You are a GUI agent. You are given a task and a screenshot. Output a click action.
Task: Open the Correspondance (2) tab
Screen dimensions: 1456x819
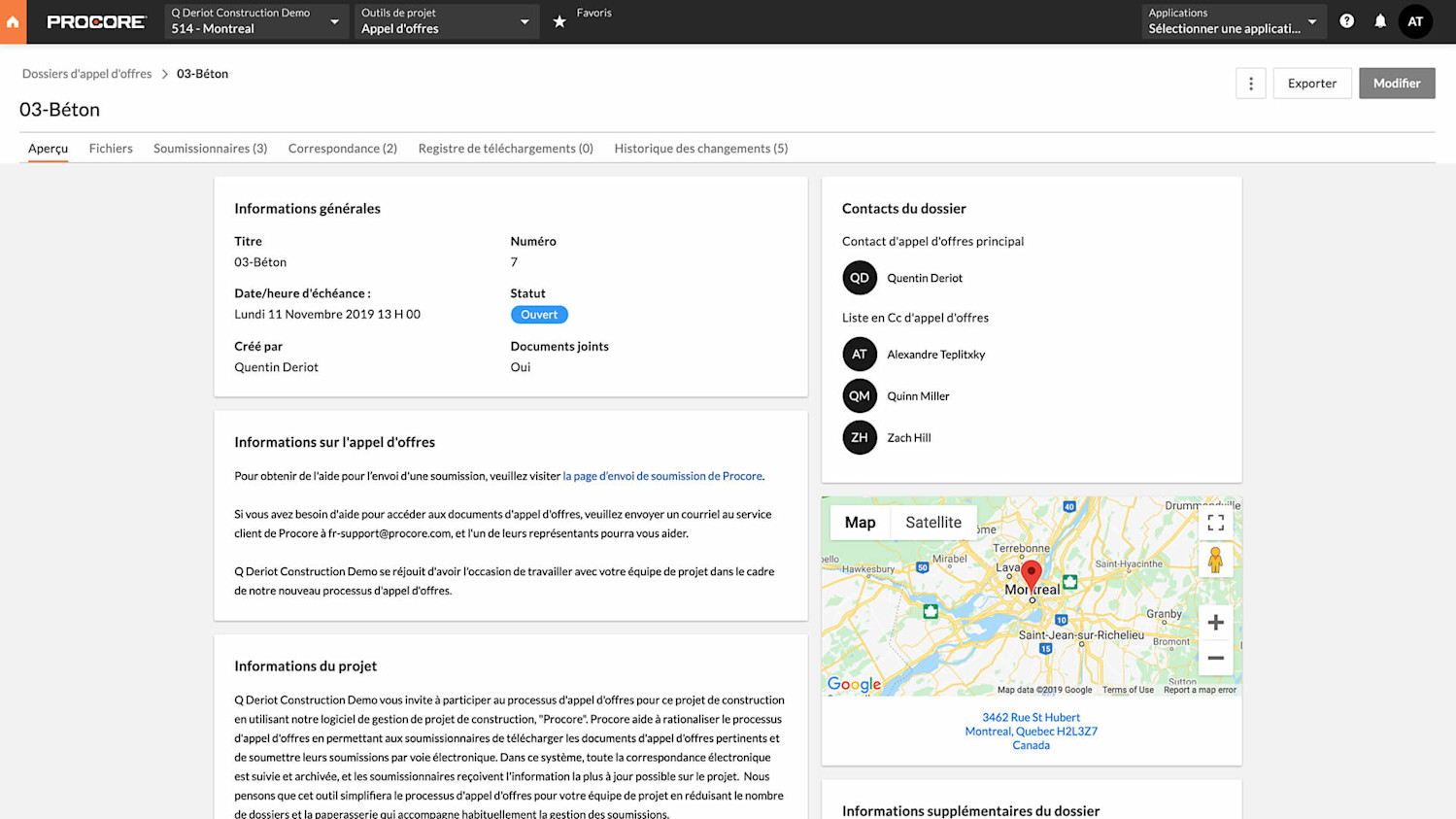click(x=343, y=149)
